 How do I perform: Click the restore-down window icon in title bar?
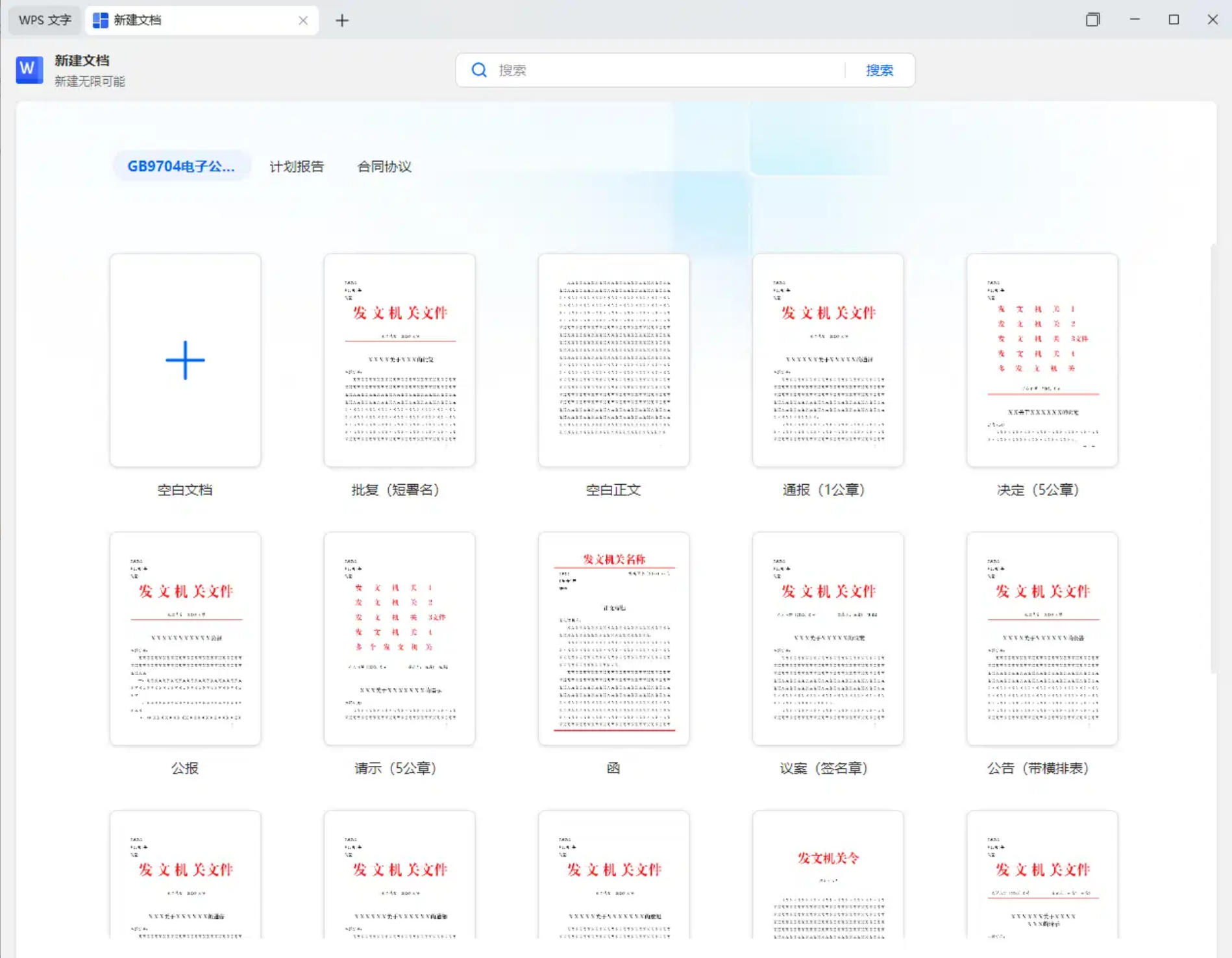1093,20
